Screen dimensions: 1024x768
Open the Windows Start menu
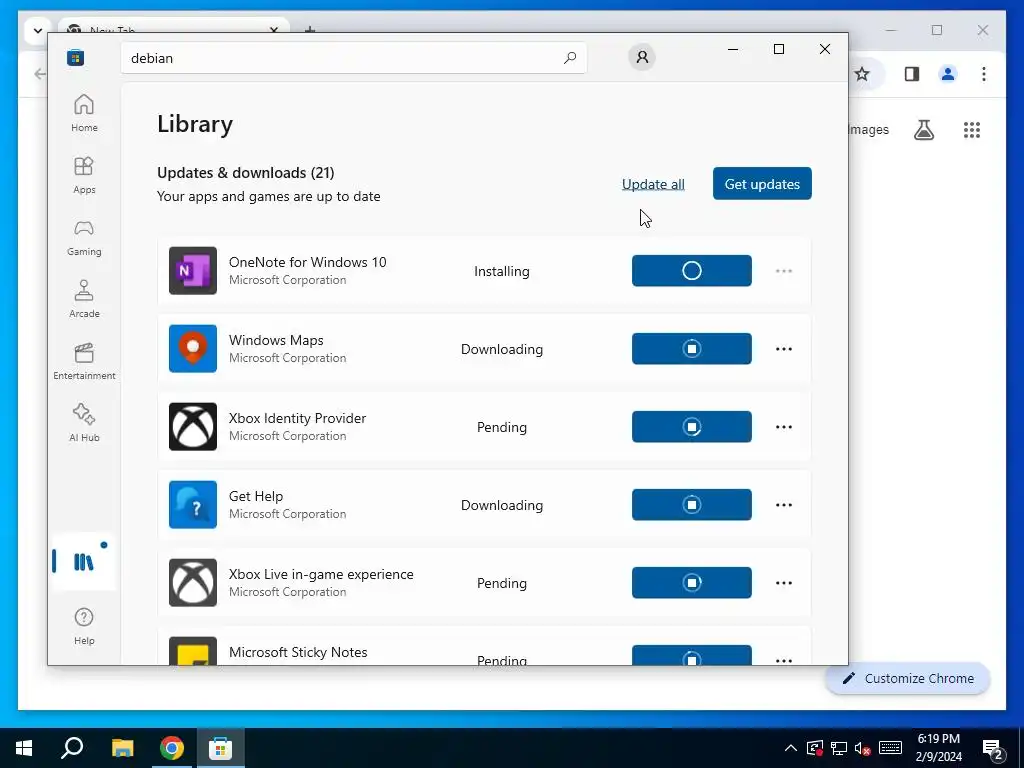point(24,748)
